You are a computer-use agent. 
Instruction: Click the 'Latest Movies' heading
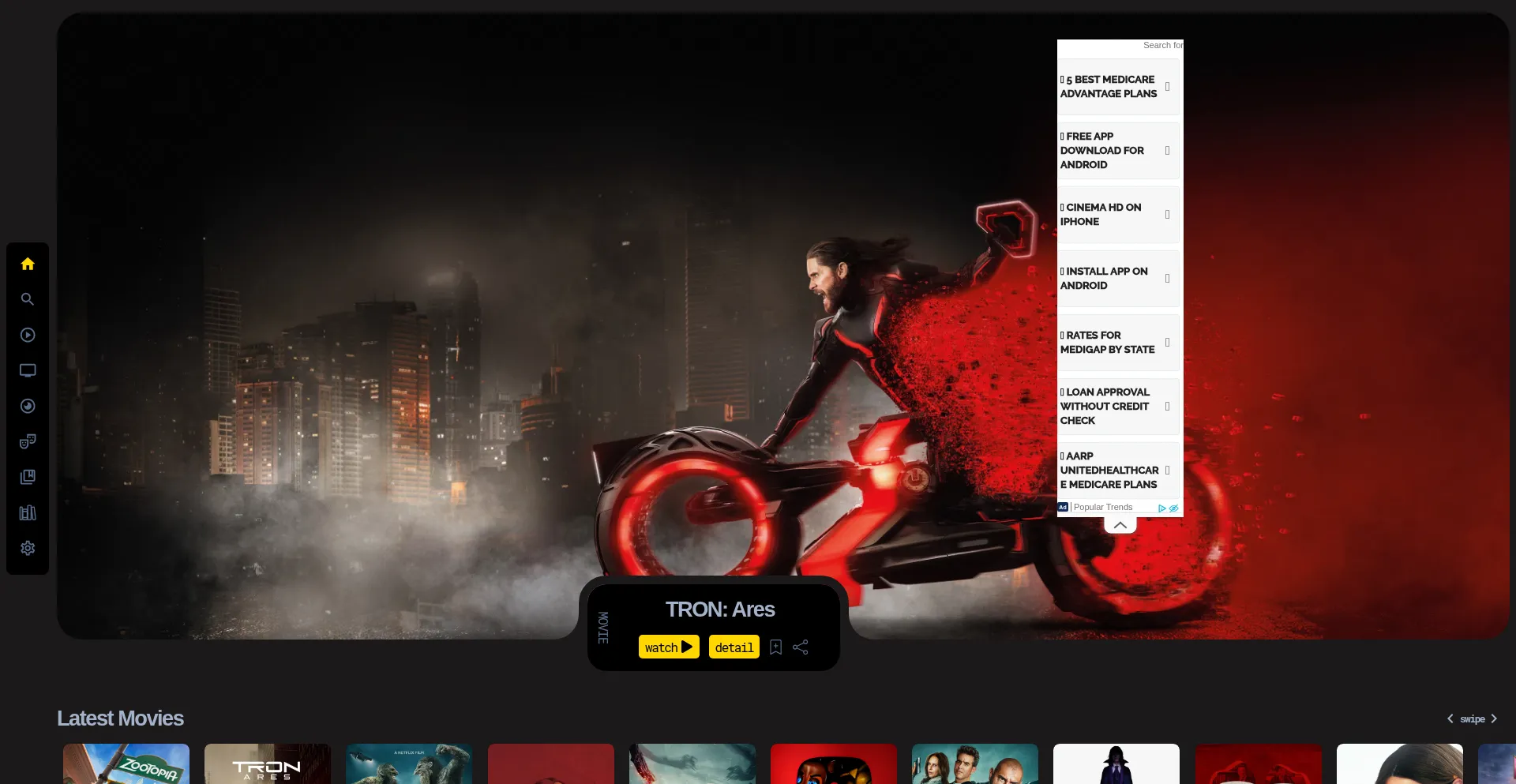tap(120, 718)
